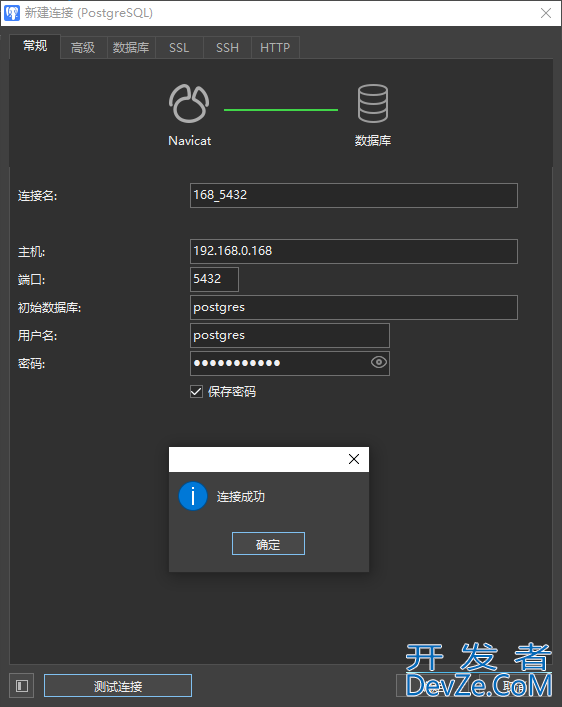This screenshot has height=707, width=562.
Task: Close the 连接成功 message dialog
Action: pos(354,459)
